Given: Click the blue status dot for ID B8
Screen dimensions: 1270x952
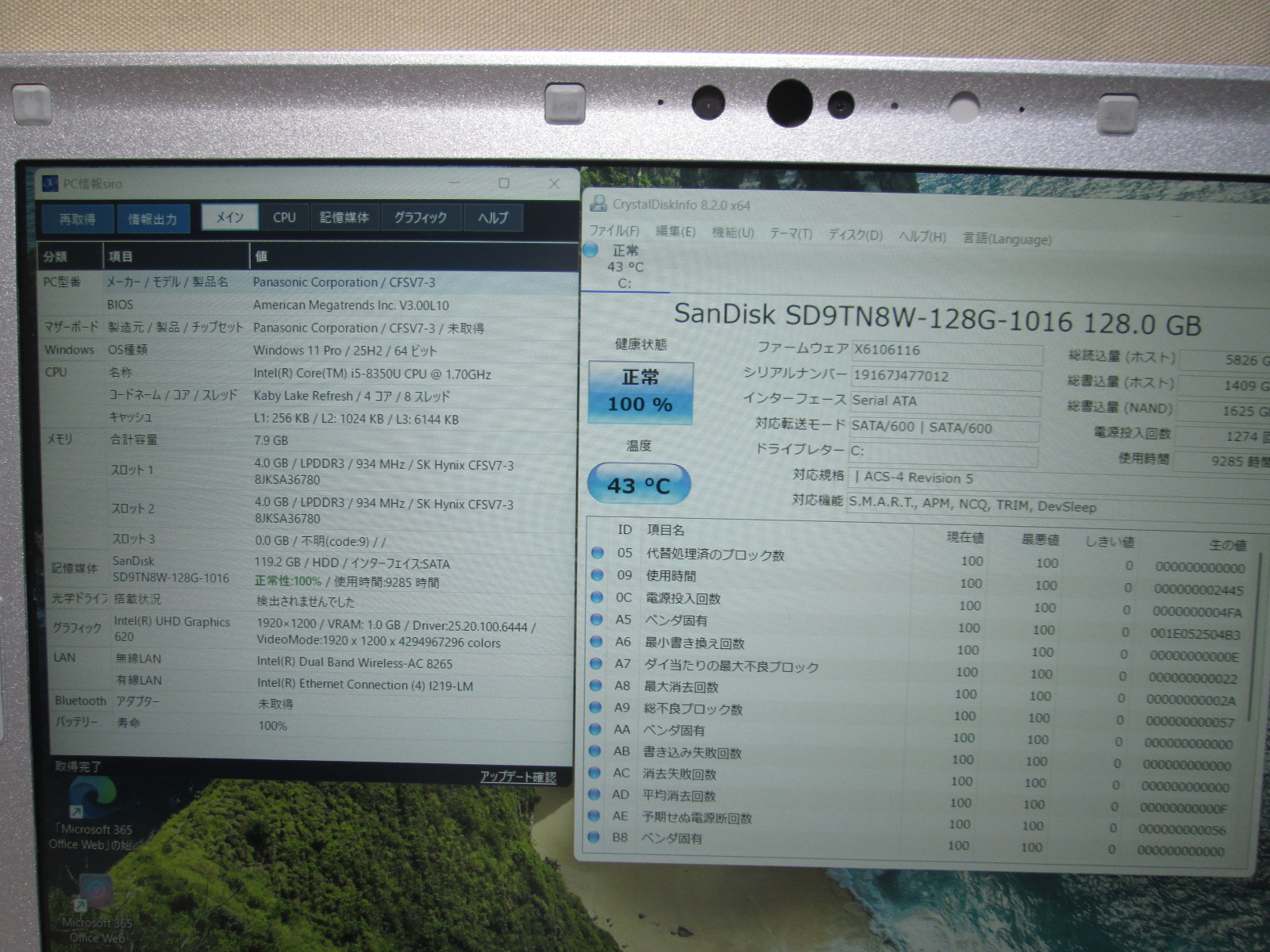Looking at the screenshot, I should pos(593,836).
